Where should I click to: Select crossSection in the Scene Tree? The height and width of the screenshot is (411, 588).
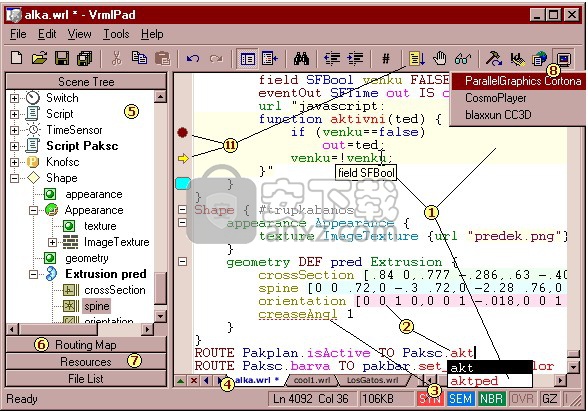[x=115, y=290]
